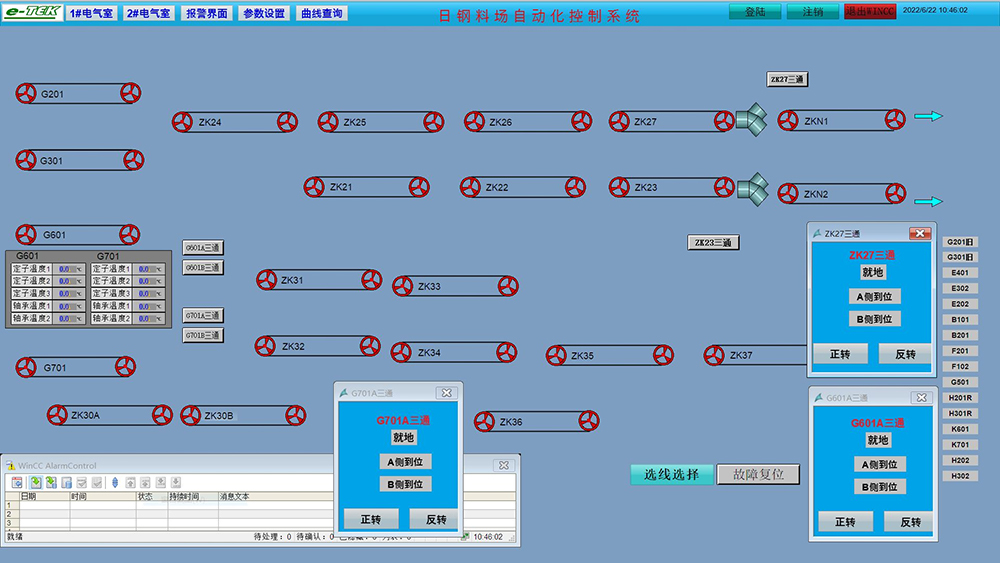Click the ZK23 three-way diverter valve icon

(x=753, y=189)
